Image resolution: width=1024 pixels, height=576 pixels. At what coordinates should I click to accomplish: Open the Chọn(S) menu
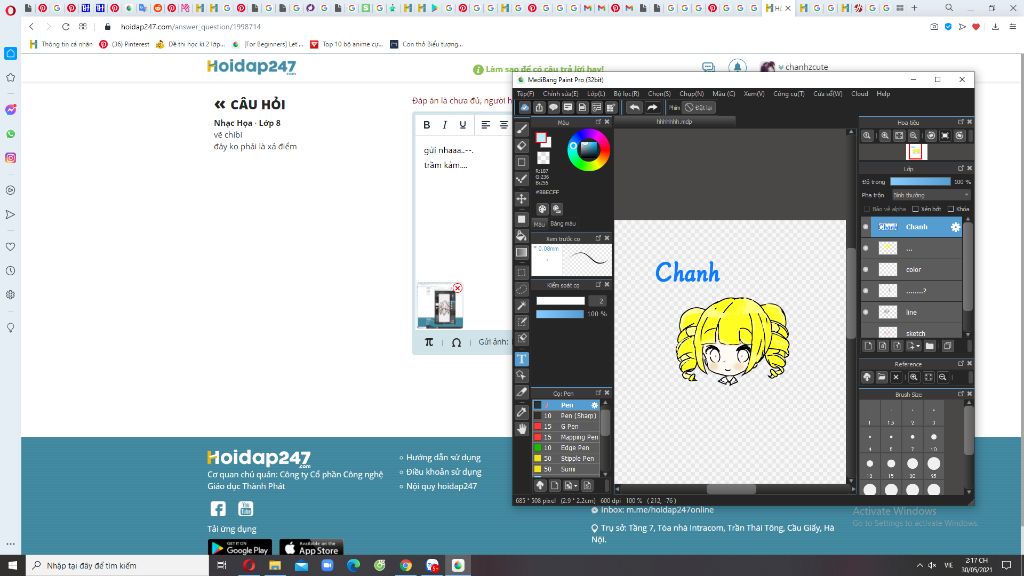click(x=659, y=94)
